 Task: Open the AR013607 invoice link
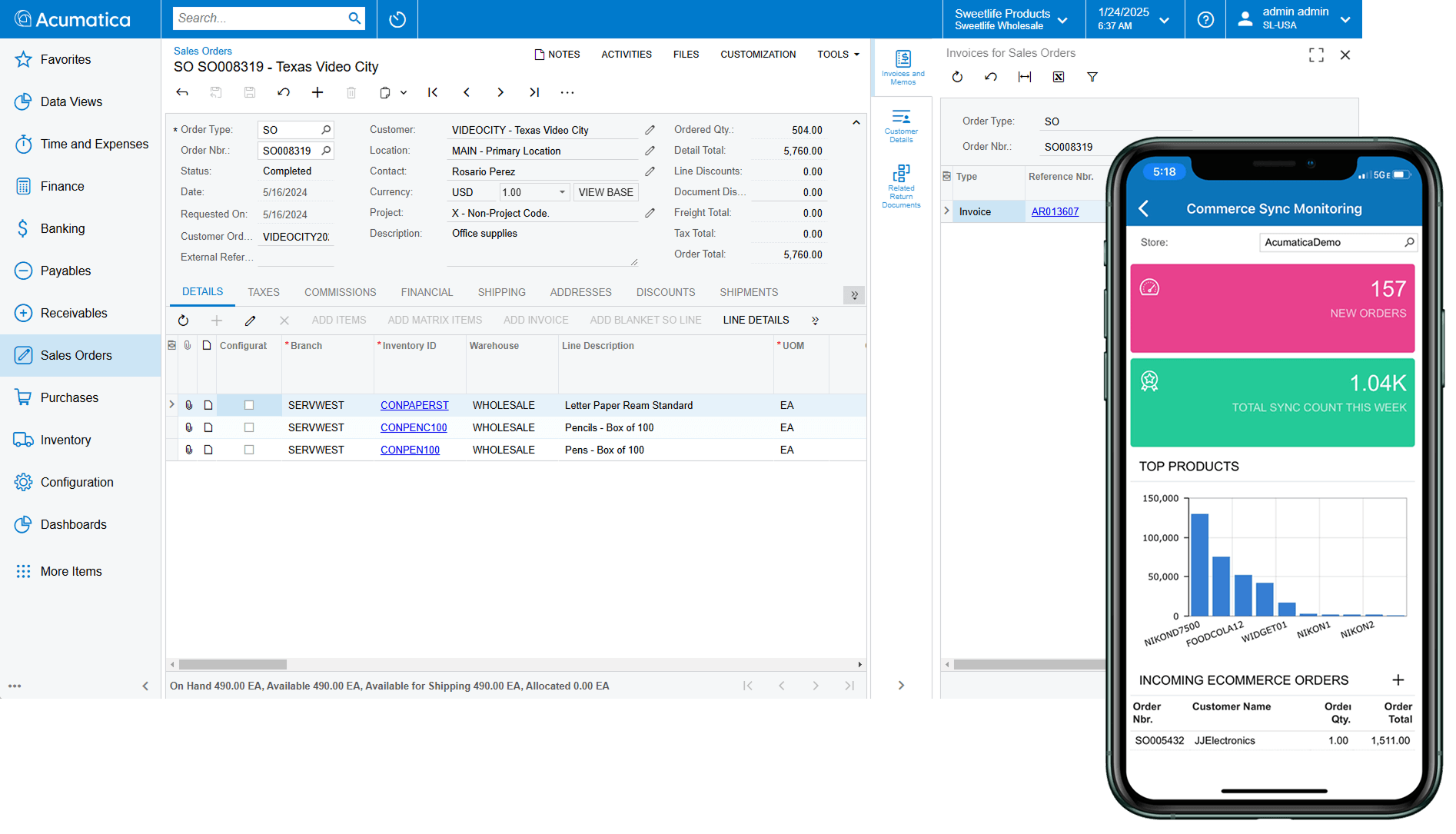click(x=1055, y=211)
